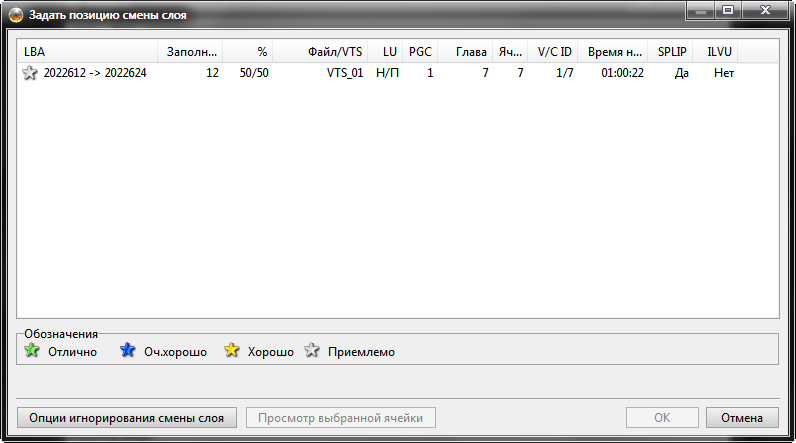Click the blue Оч.хорошо star icon
796x443 pixels.
[127, 350]
